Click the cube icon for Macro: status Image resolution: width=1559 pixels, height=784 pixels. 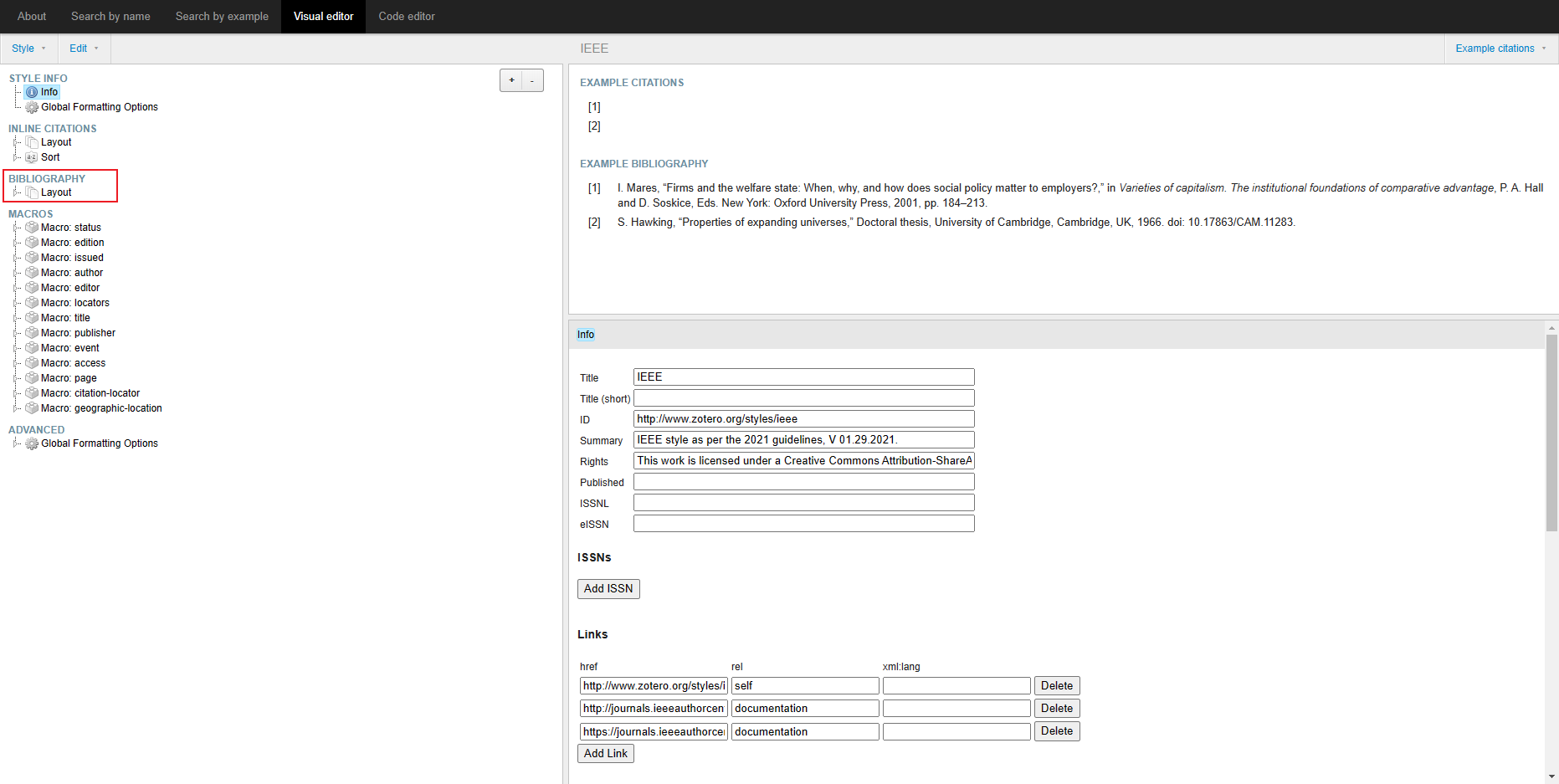point(32,228)
